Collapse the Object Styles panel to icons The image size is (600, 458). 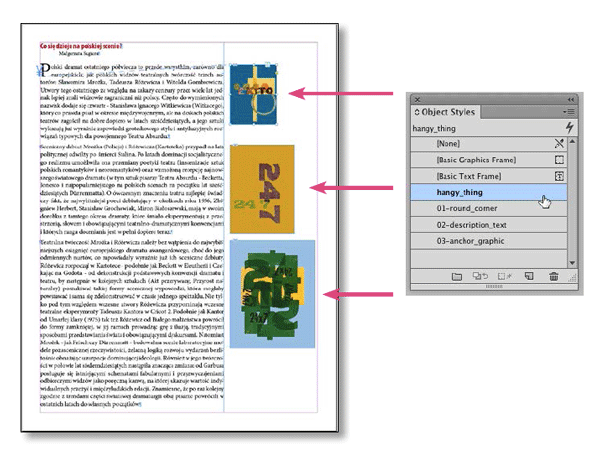click(571, 99)
